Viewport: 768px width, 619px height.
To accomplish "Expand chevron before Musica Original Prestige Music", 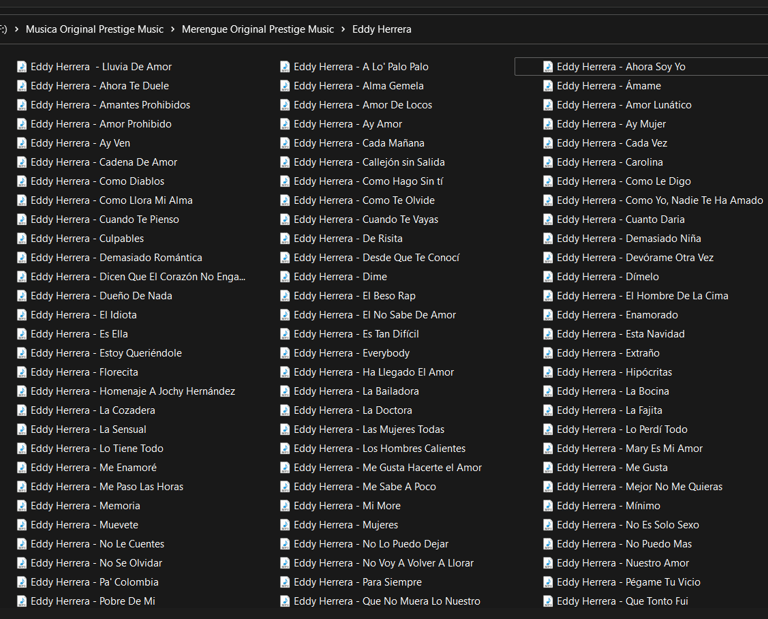I will pos(17,29).
